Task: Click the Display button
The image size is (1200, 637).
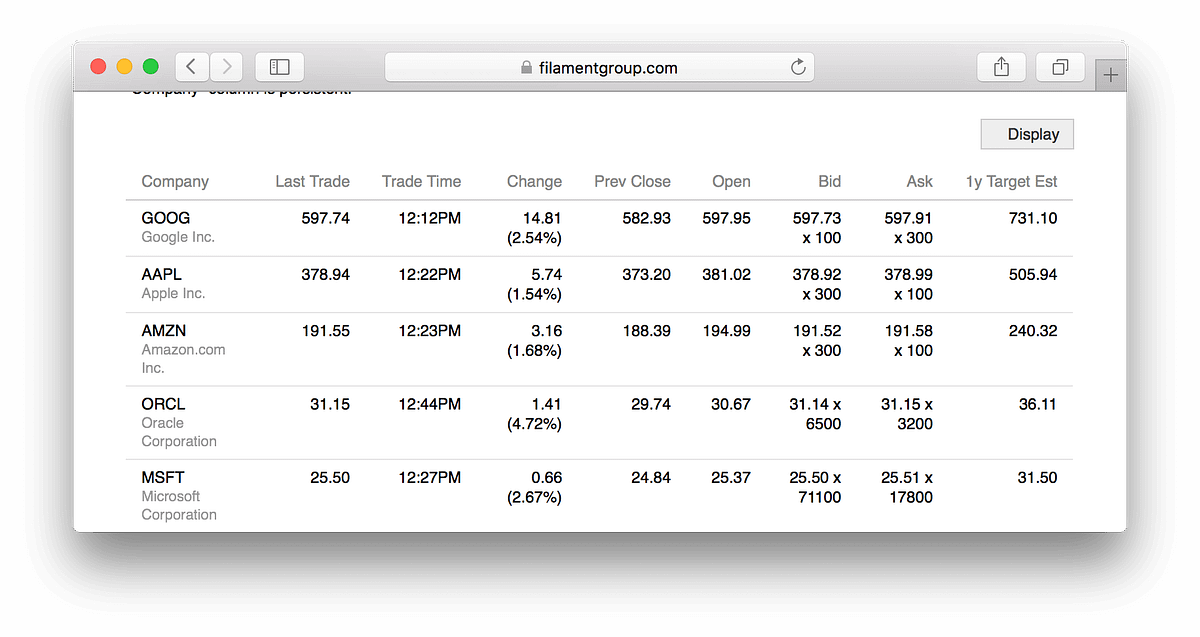Action: point(1027,134)
